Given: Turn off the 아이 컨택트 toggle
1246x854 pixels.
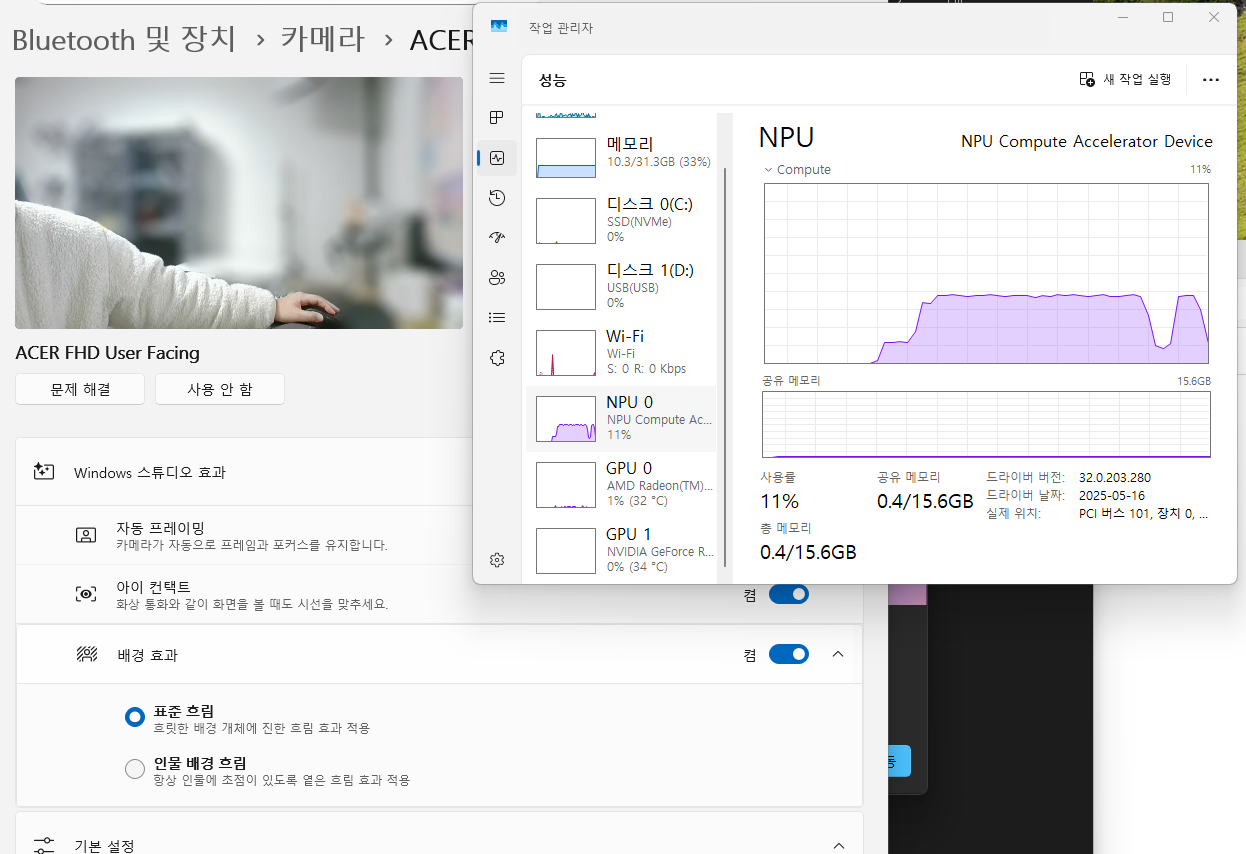Looking at the screenshot, I should [788, 595].
